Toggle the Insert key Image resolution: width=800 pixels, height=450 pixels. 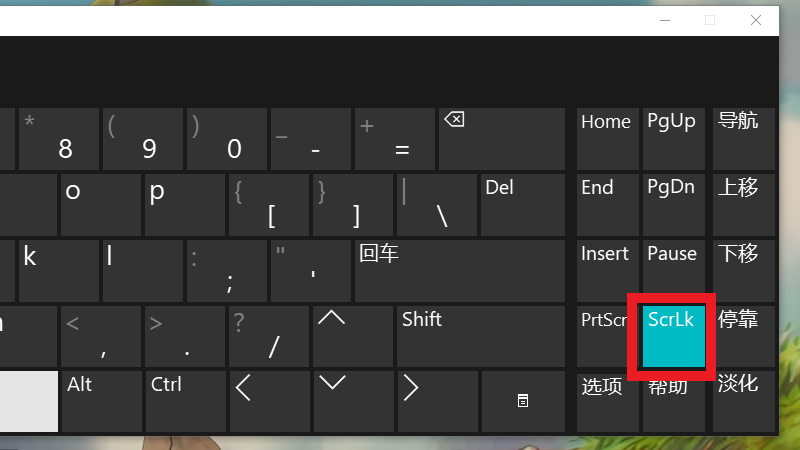pyautogui.click(x=607, y=270)
